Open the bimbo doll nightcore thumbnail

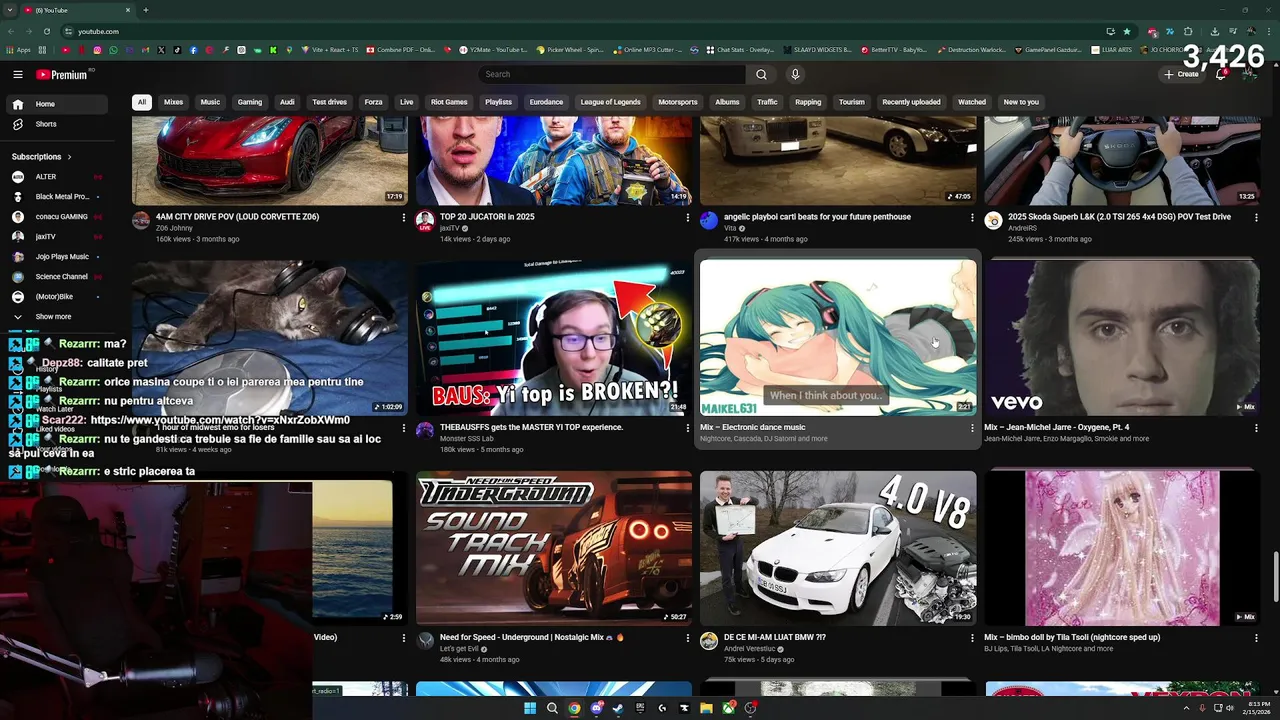click(1122, 548)
